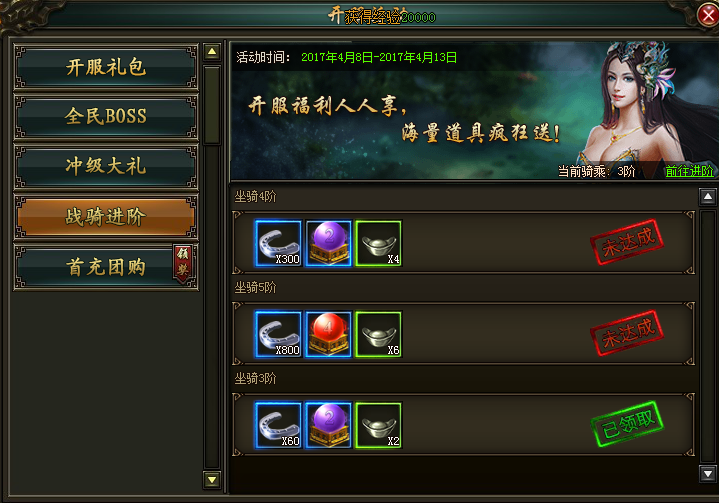This screenshot has width=719, height=503.
Task: Click the red orb reward in 坐骑5阶
Action: coord(328,334)
